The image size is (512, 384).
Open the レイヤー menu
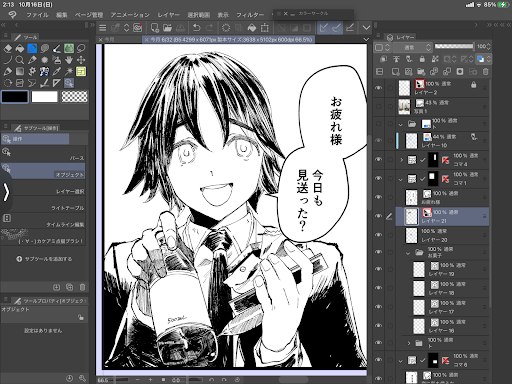168,15
